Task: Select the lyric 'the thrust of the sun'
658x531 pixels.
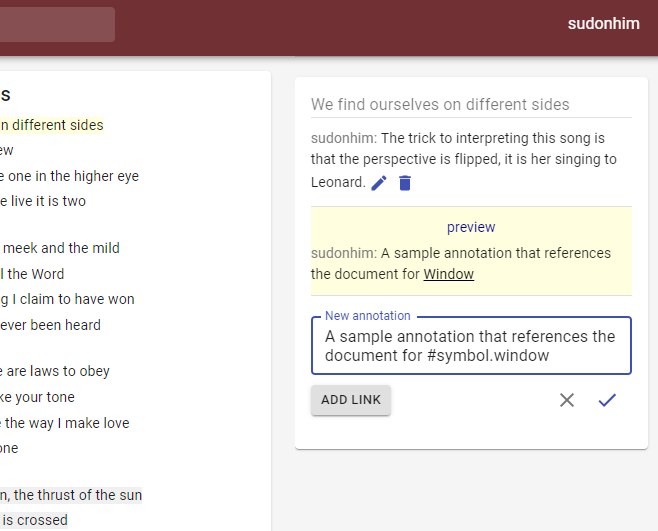Action: pos(78,495)
